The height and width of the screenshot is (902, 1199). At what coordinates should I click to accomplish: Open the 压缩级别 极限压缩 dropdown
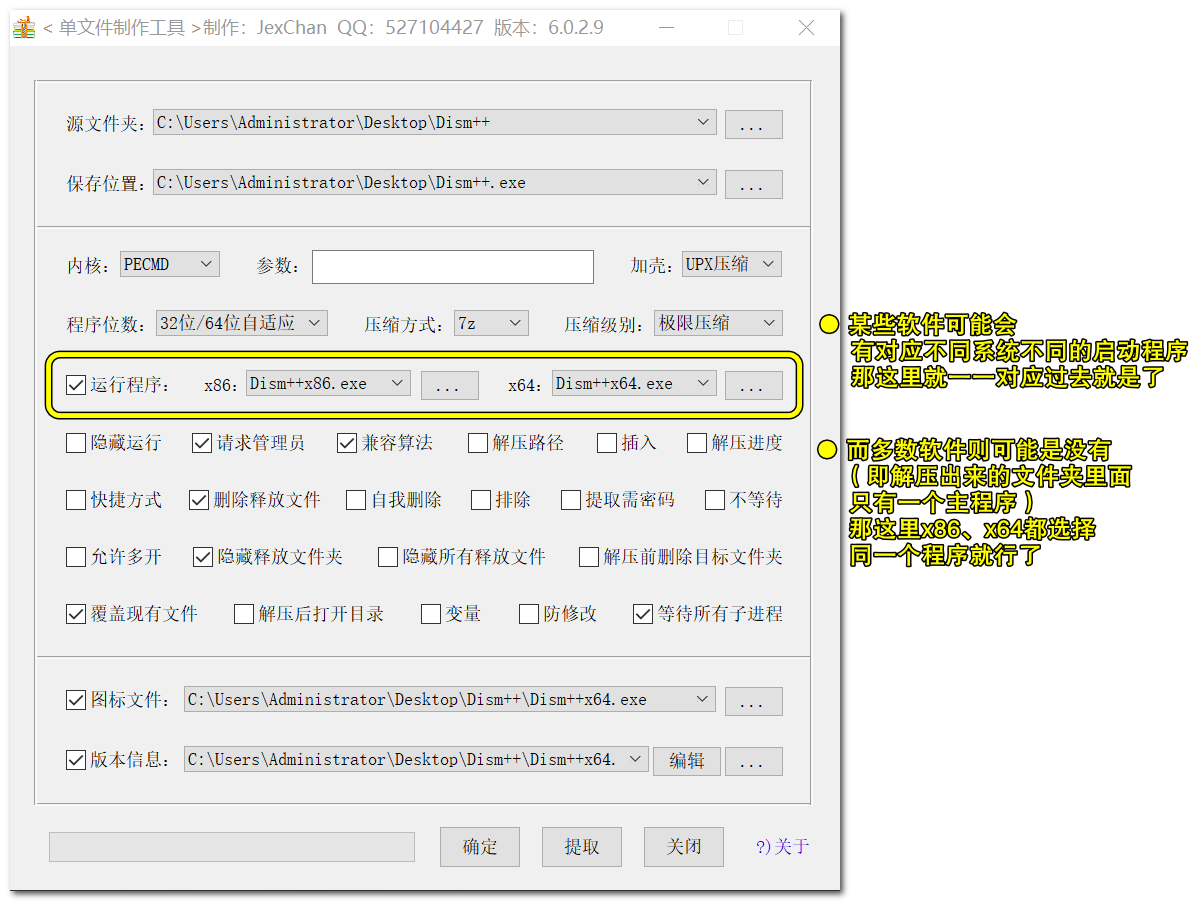[718, 323]
